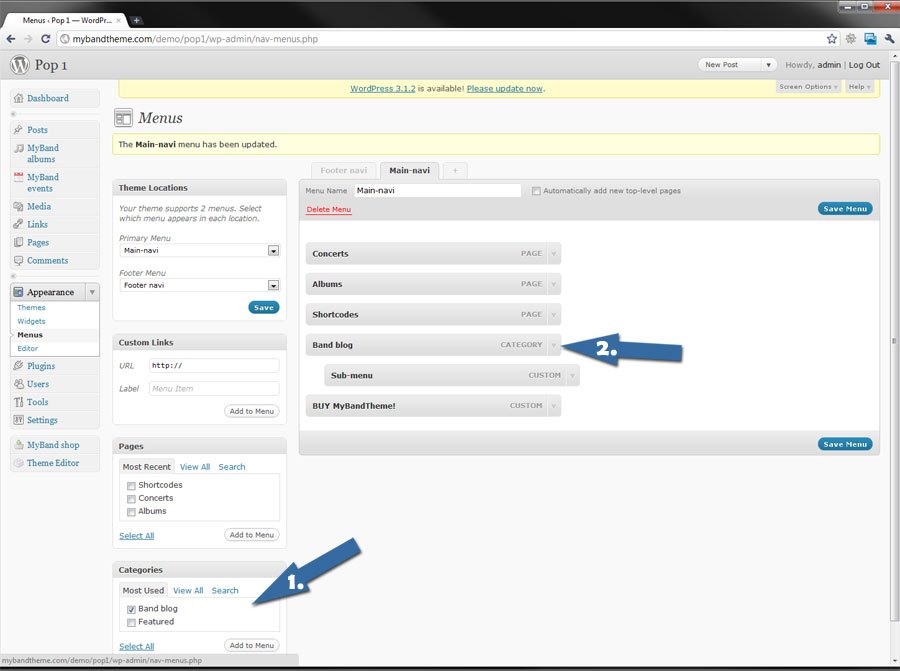
Task: Click the Custom Links URL field
Action: click(214, 366)
